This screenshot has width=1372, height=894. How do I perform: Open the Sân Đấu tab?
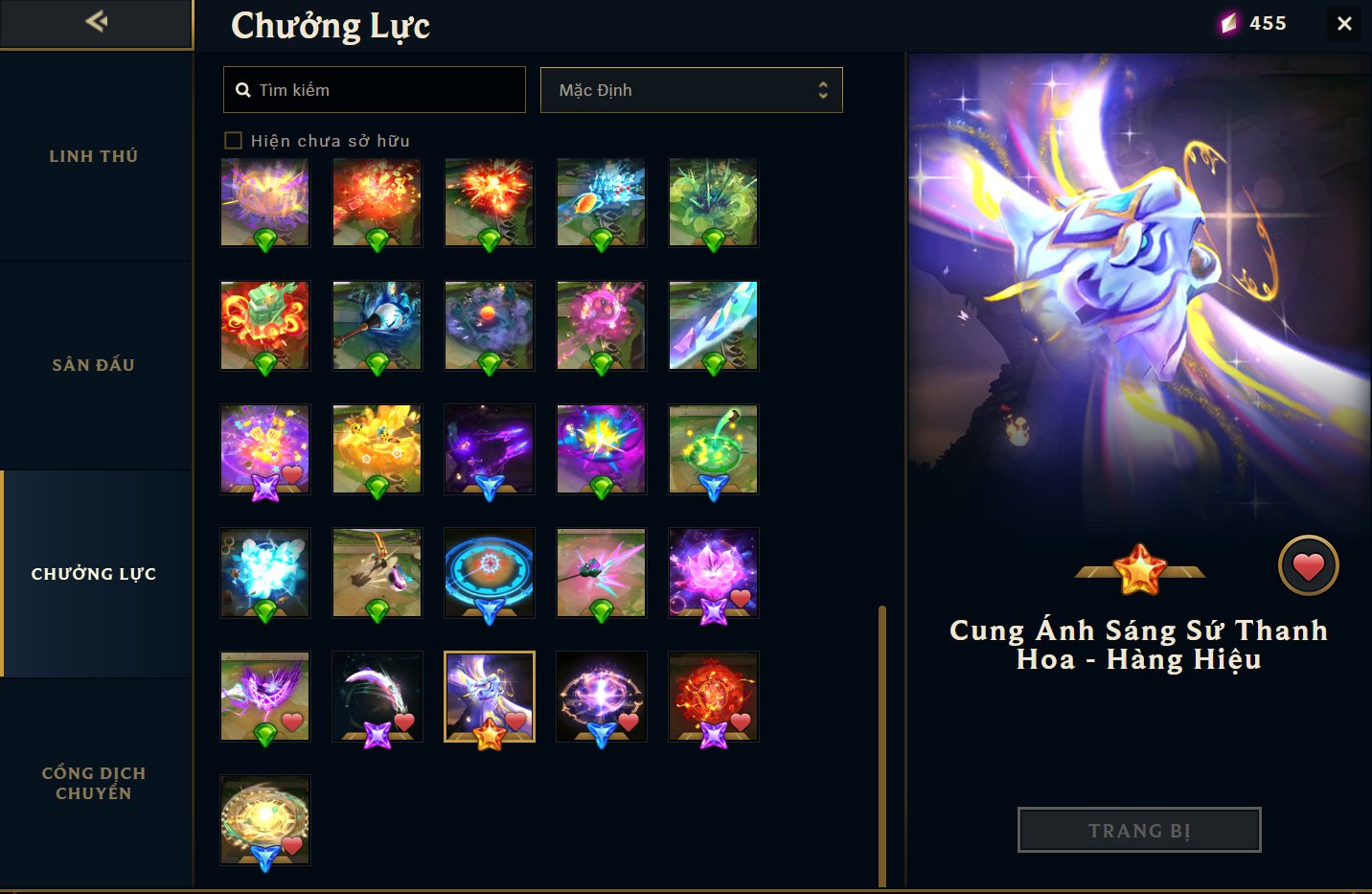(x=94, y=365)
